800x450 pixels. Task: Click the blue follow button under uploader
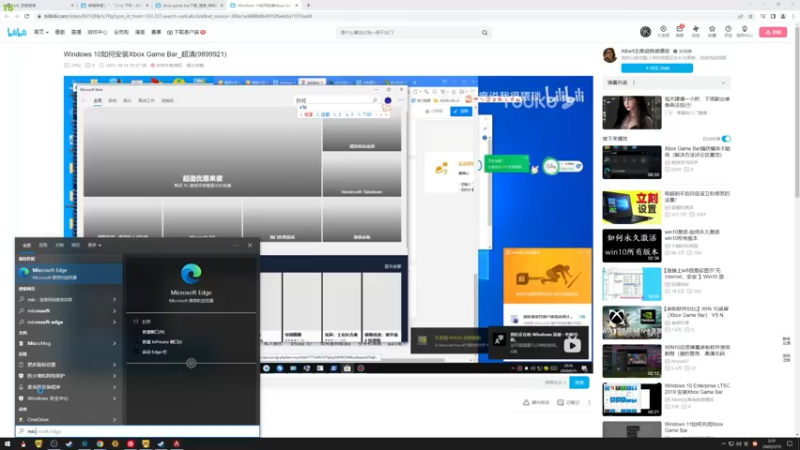[x=657, y=68]
